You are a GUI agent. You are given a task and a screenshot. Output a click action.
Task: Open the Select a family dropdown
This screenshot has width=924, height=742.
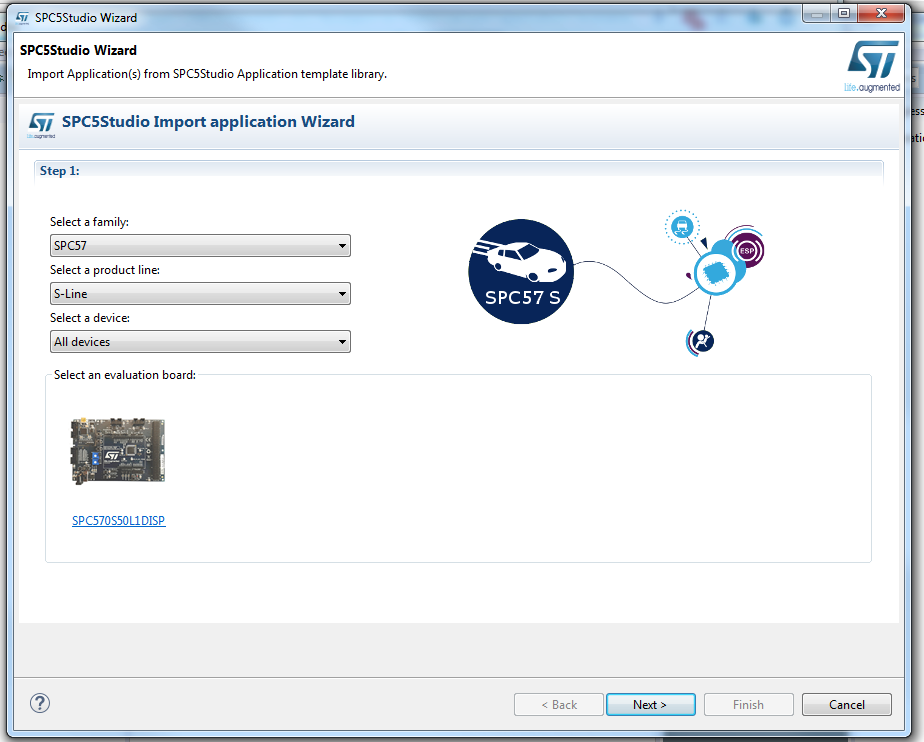coord(200,246)
